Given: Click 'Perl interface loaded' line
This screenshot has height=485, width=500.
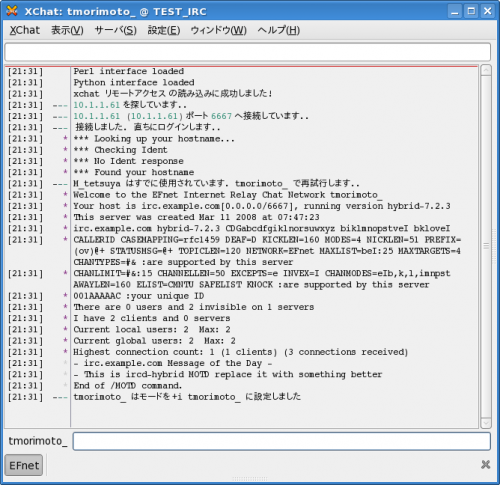Looking at the screenshot, I should [x=129, y=71].
